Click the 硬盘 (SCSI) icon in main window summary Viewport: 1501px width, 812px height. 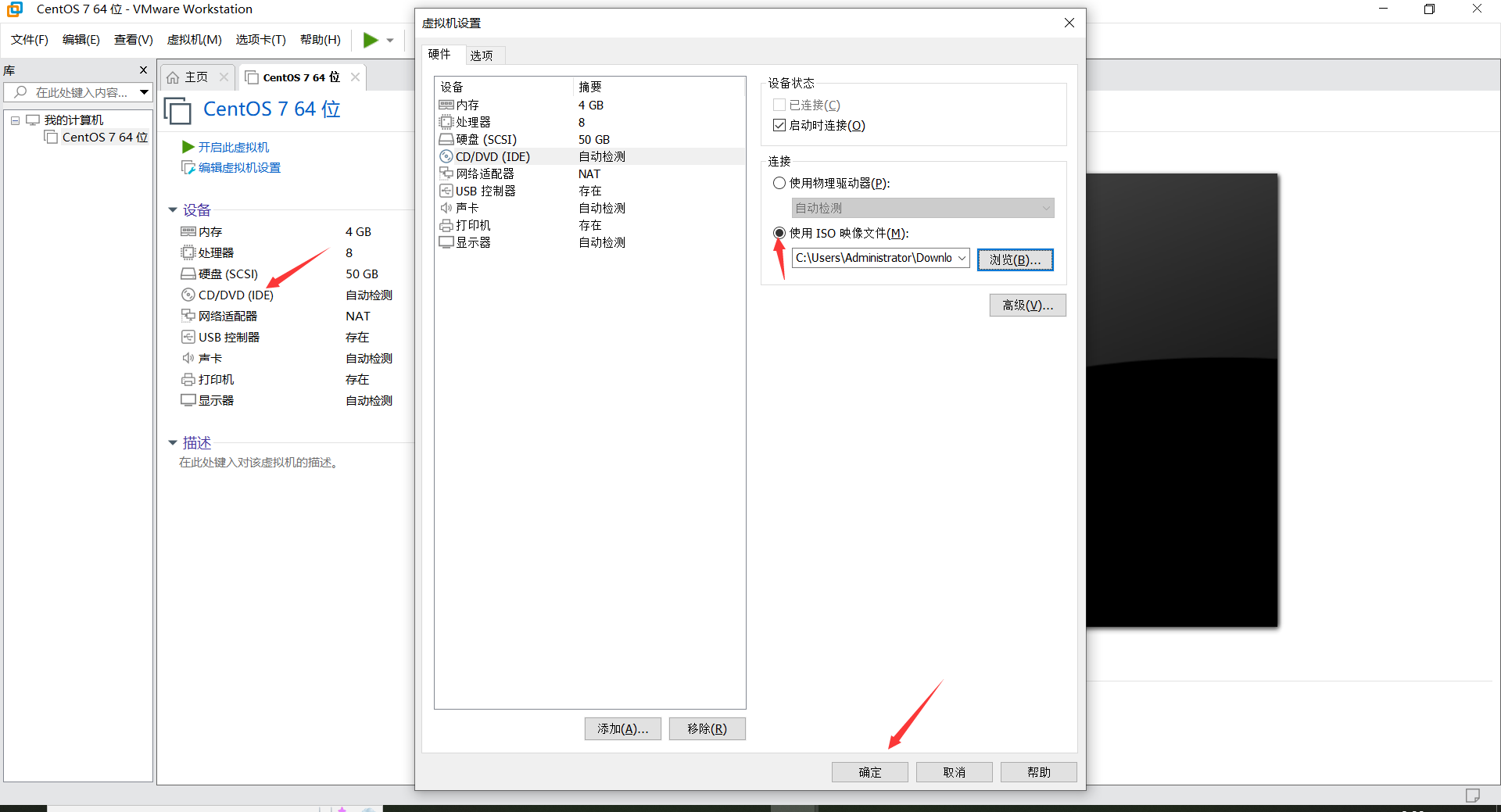(x=188, y=274)
